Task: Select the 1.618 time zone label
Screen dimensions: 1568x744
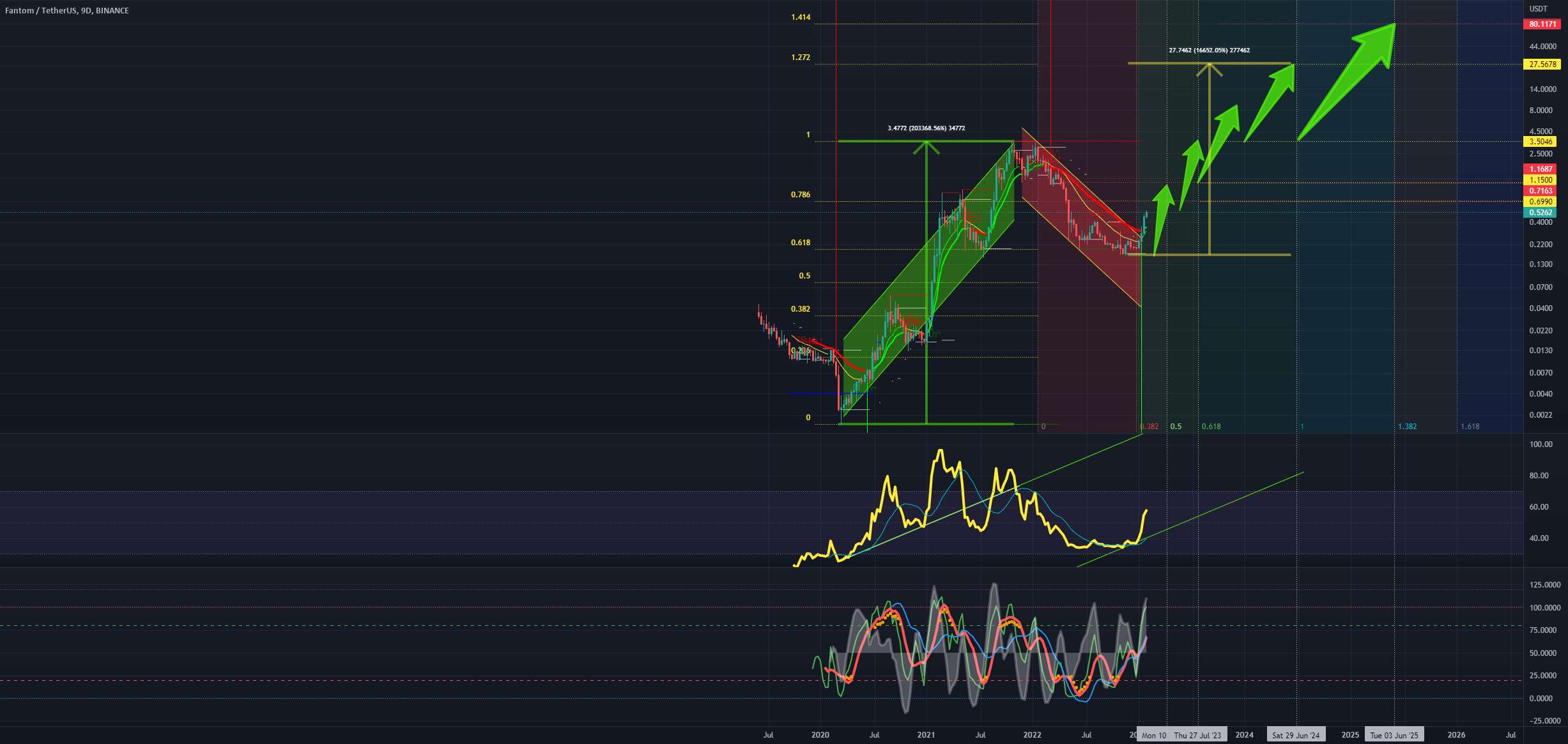Action: [1470, 427]
